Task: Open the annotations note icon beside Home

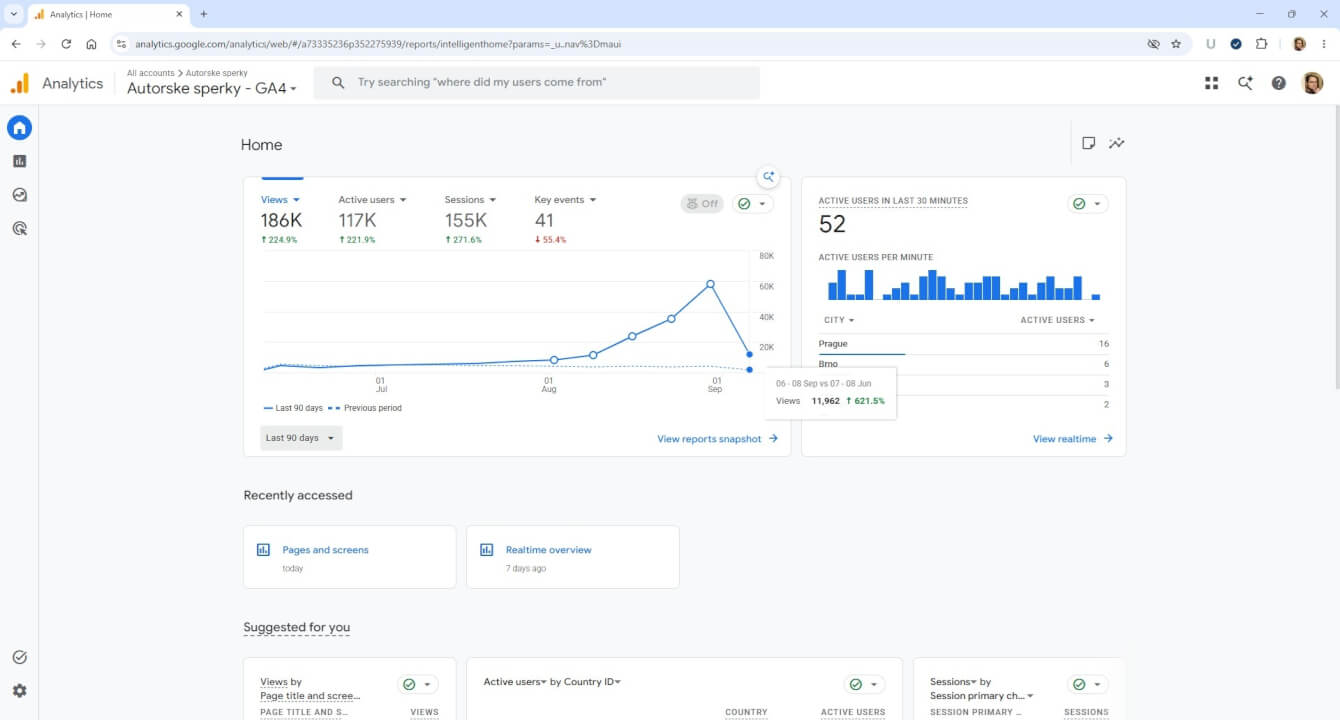Action: [1089, 144]
